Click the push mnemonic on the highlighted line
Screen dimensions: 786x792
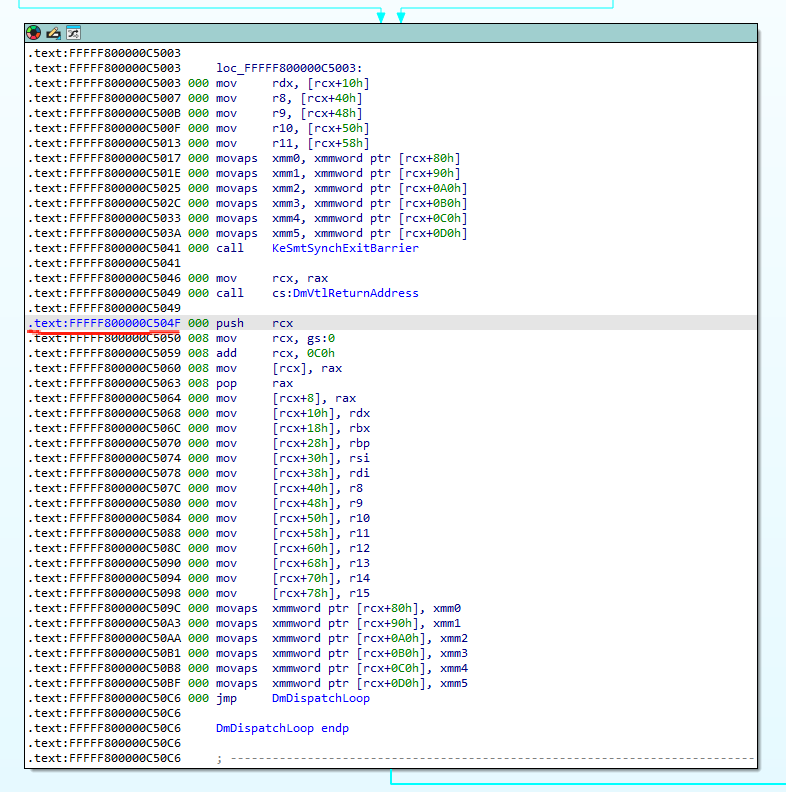tap(229, 323)
